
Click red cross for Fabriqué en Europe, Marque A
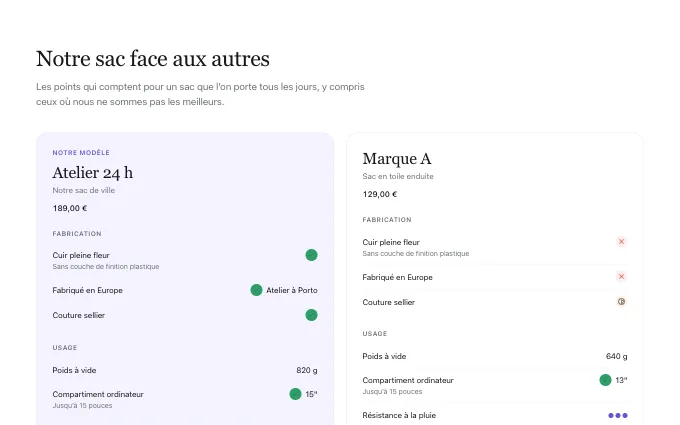(x=621, y=276)
